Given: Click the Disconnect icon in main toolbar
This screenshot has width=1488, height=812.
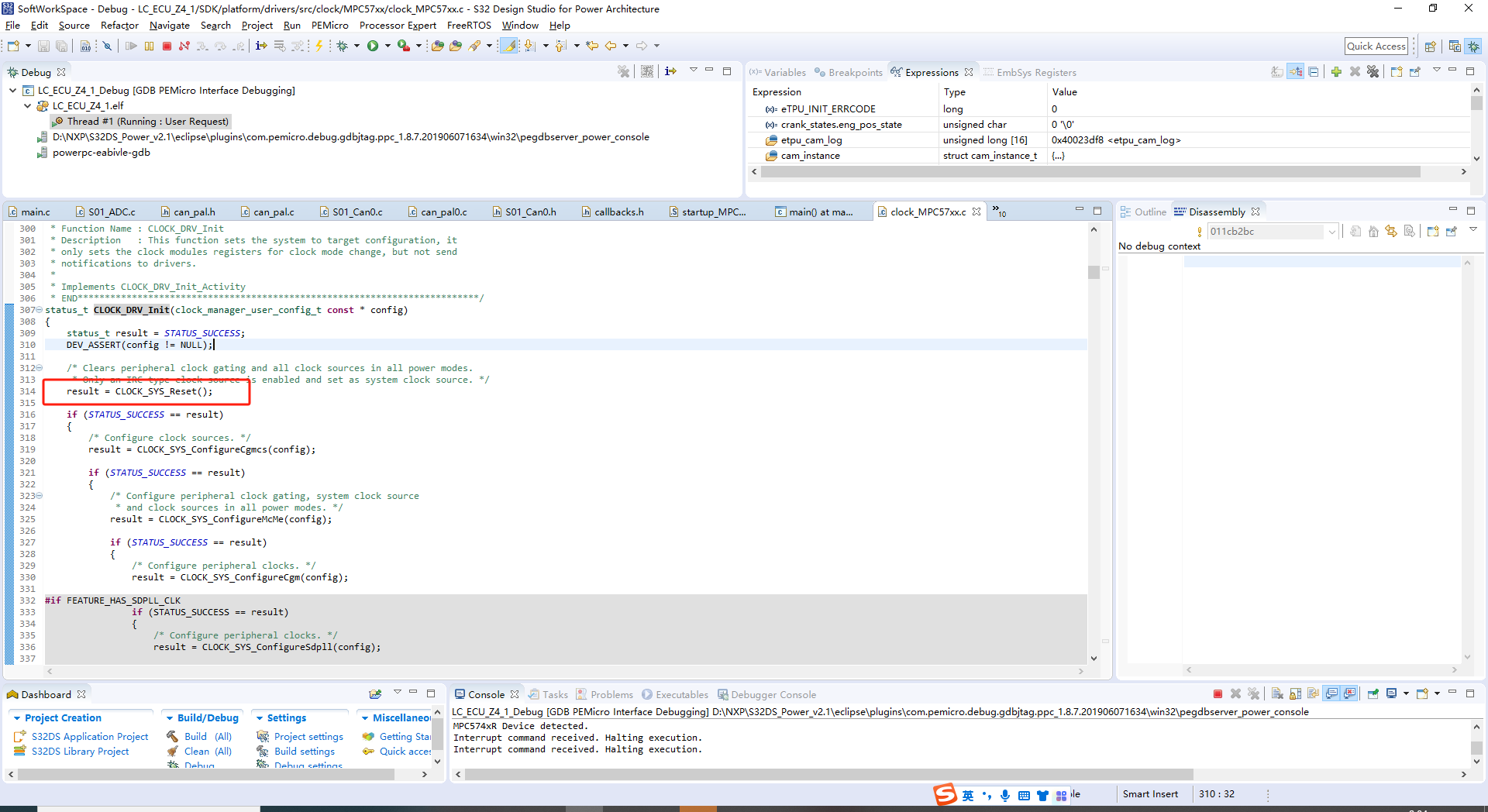Looking at the screenshot, I should [184, 46].
